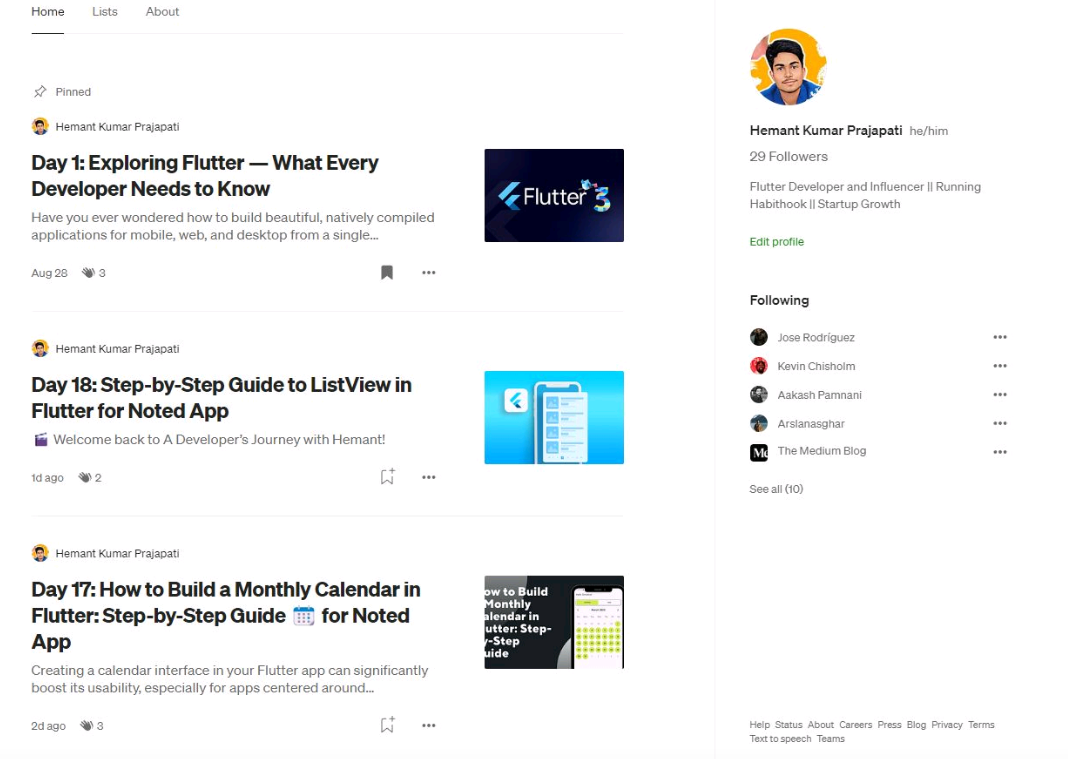Save the Day 17 Monthly Calendar article
The width and height of the screenshot is (1068, 759).
tap(388, 724)
